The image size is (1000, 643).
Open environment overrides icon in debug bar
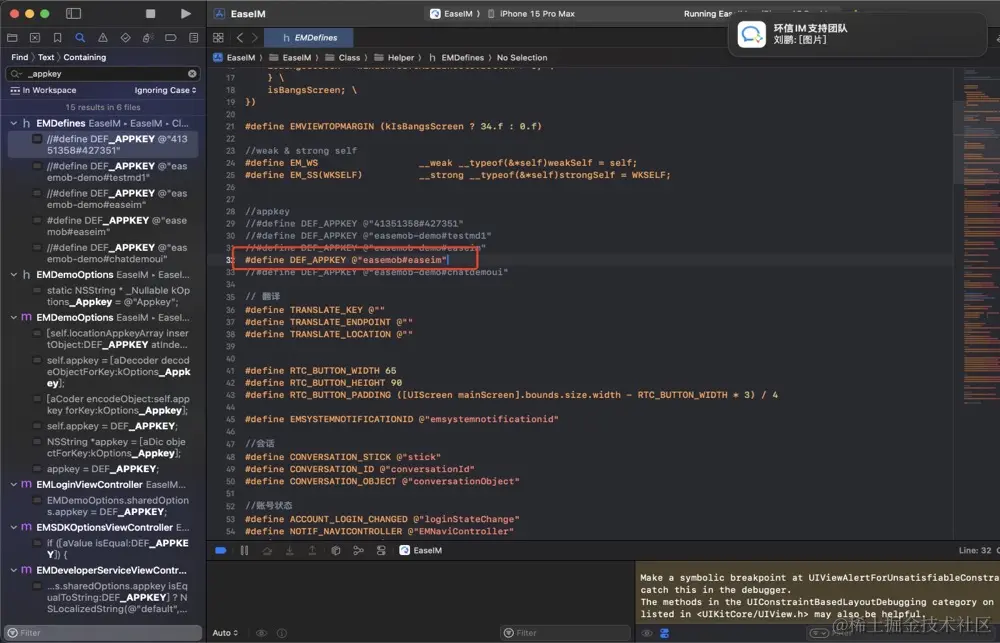381,551
